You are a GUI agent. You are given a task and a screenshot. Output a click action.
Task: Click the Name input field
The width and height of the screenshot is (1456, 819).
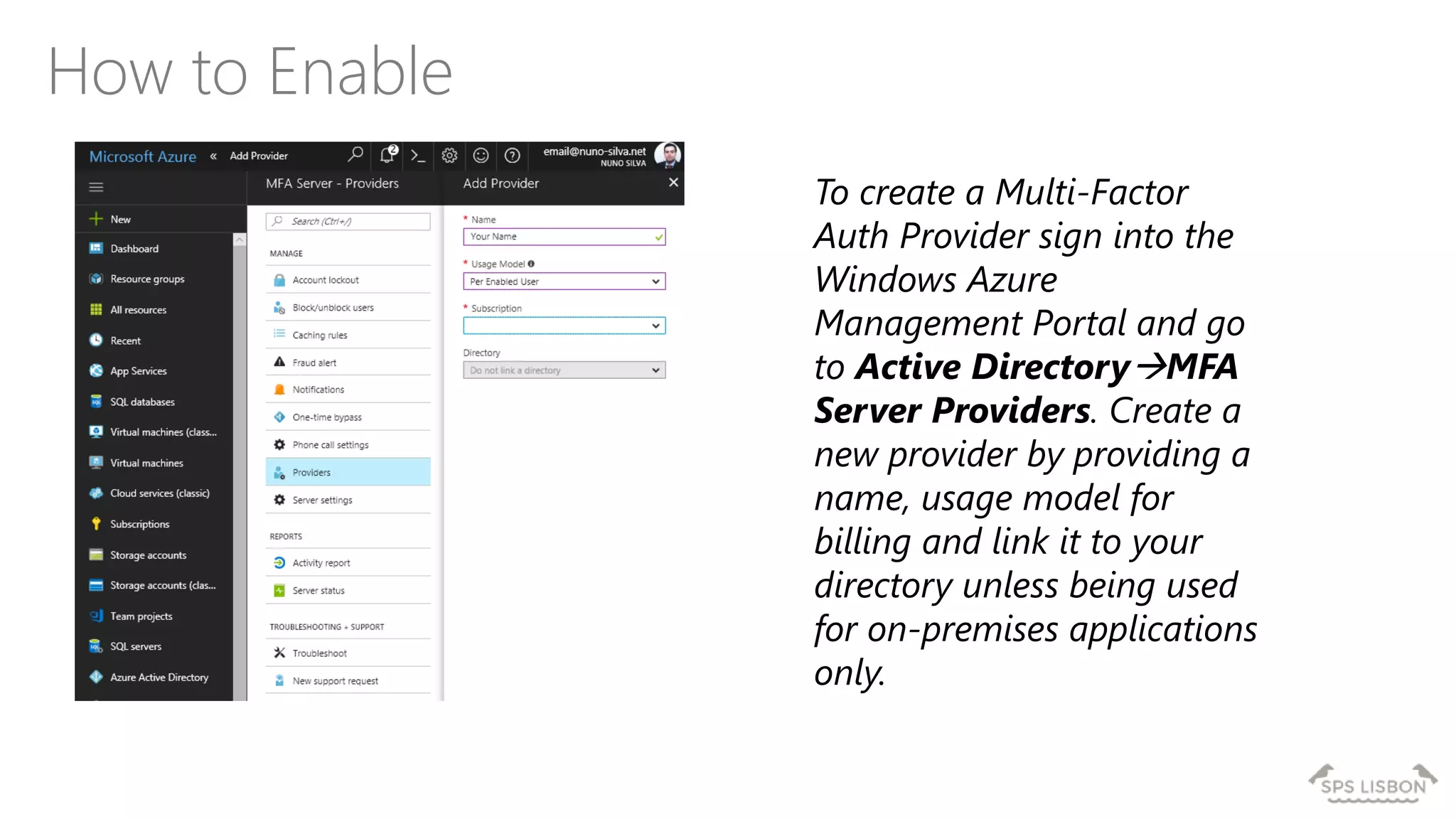564,237
